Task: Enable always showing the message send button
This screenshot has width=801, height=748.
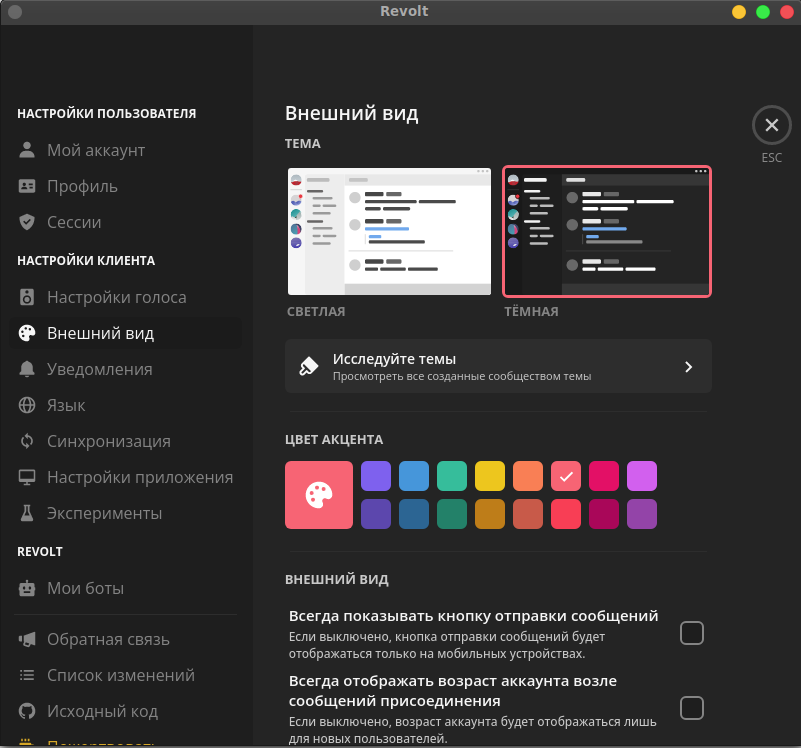Action: click(691, 633)
